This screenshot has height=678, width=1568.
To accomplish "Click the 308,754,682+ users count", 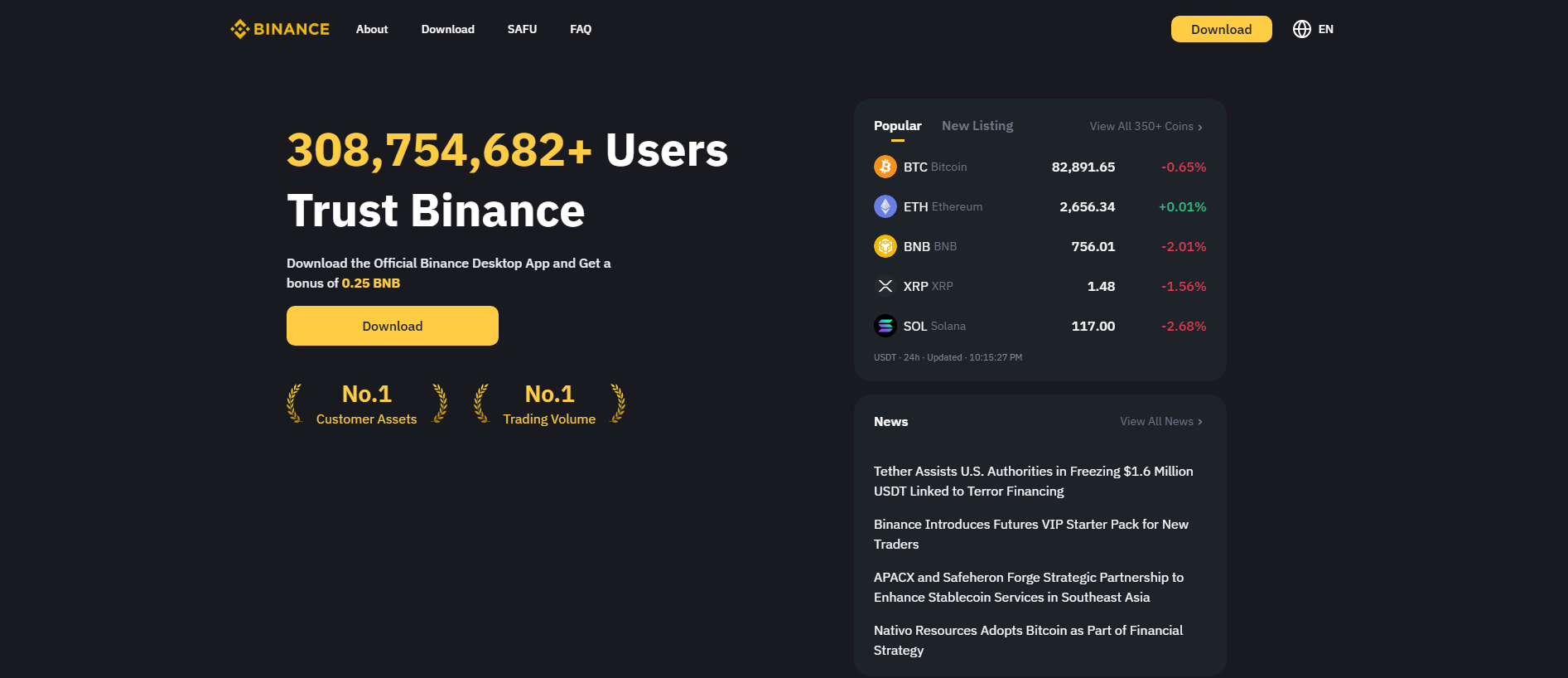I will pyautogui.click(x=440, y=151).
